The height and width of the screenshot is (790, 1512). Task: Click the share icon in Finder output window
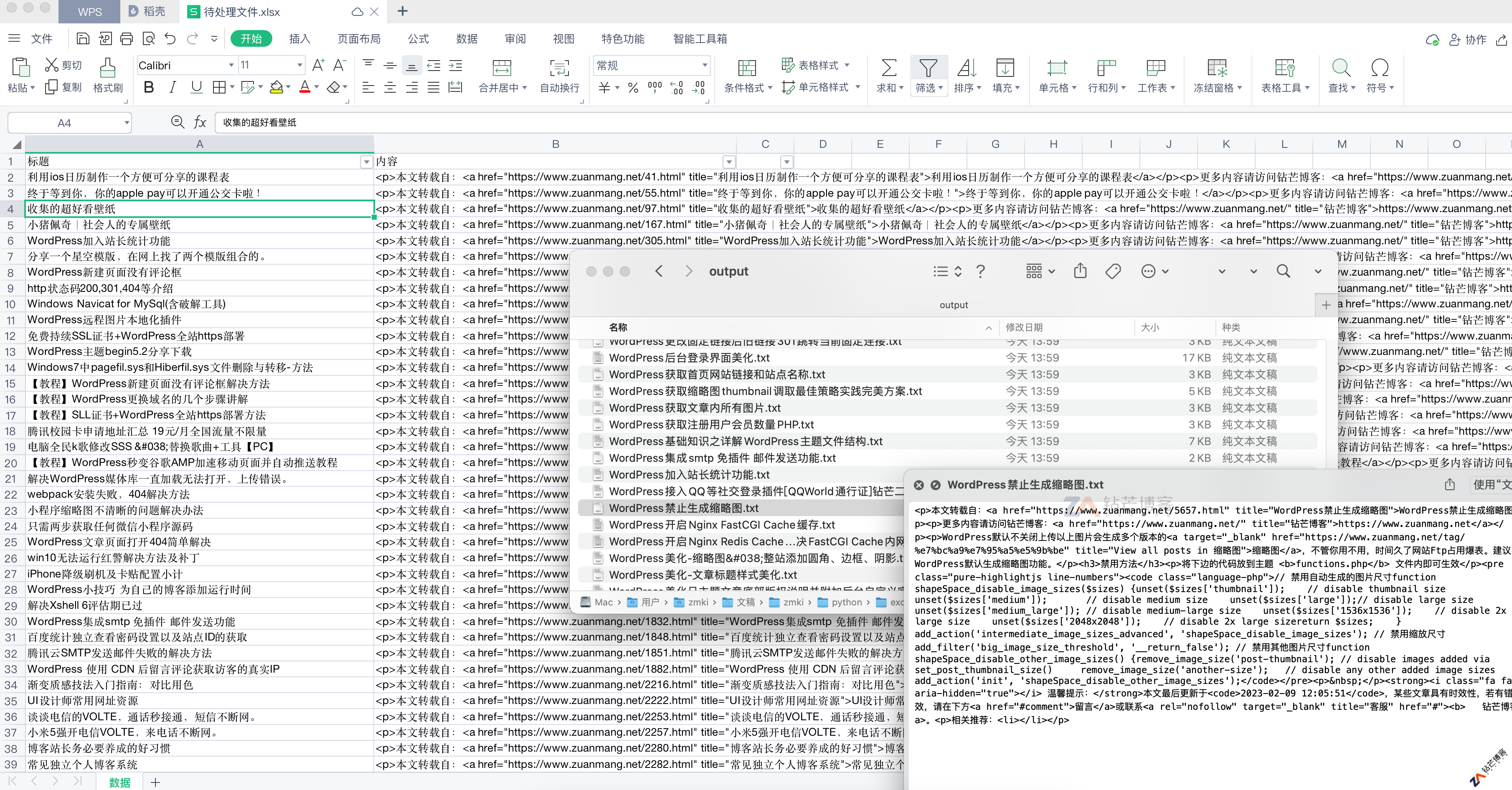[x=1080, y=271]
